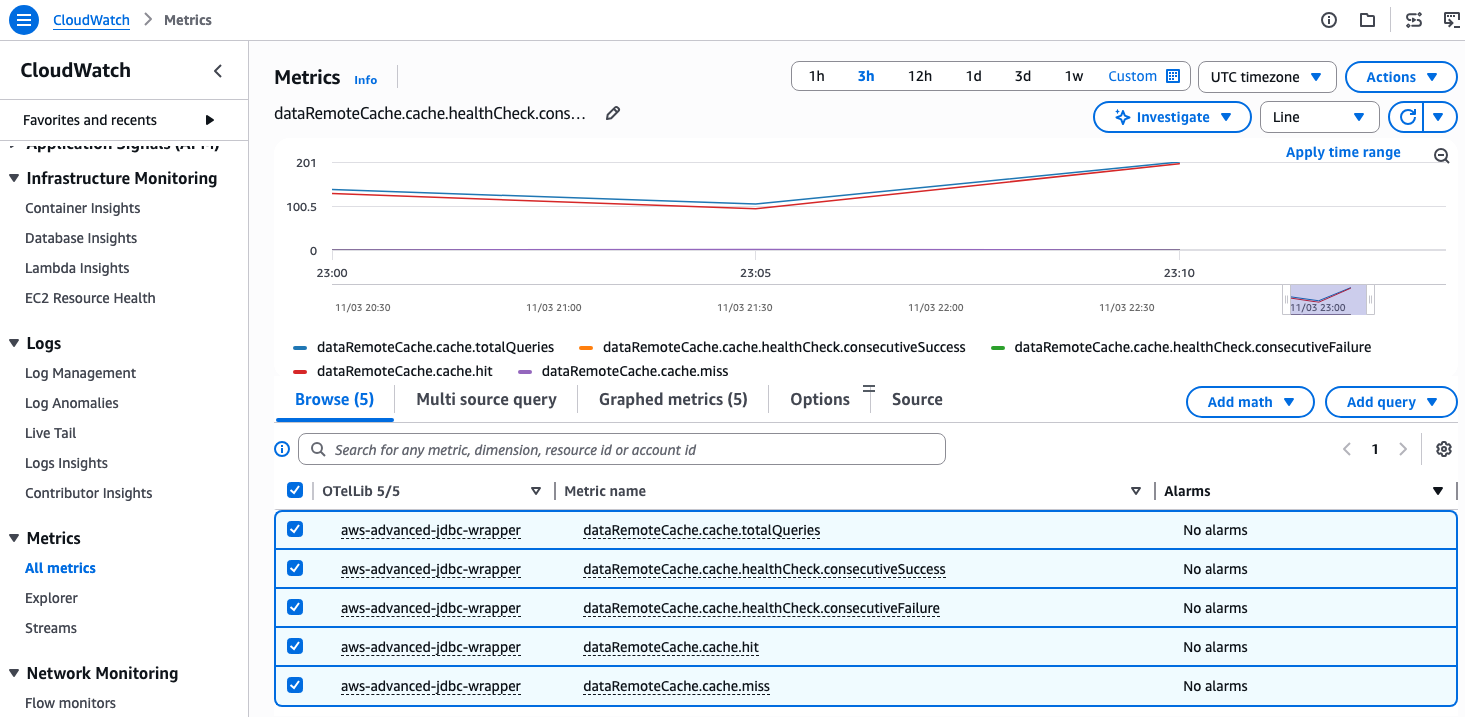Switch to the Options tab
Viewport: 1465px width, 717px height.
[820, 399]
